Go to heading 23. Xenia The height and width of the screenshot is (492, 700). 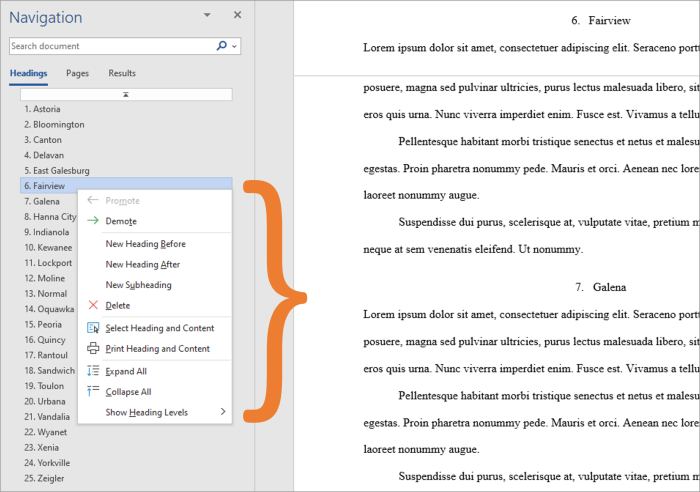point(41,447)
